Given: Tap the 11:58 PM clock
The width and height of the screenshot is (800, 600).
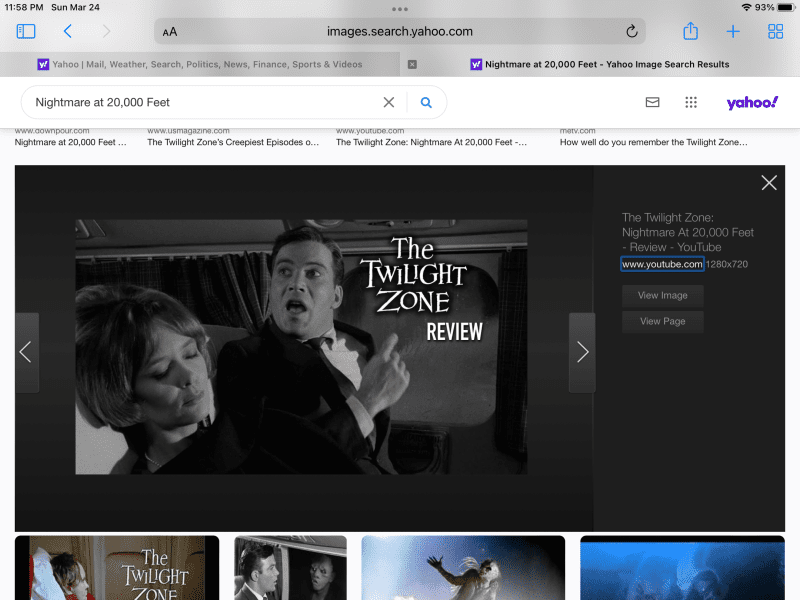Looking at the screenshot, I should (24, 8).
